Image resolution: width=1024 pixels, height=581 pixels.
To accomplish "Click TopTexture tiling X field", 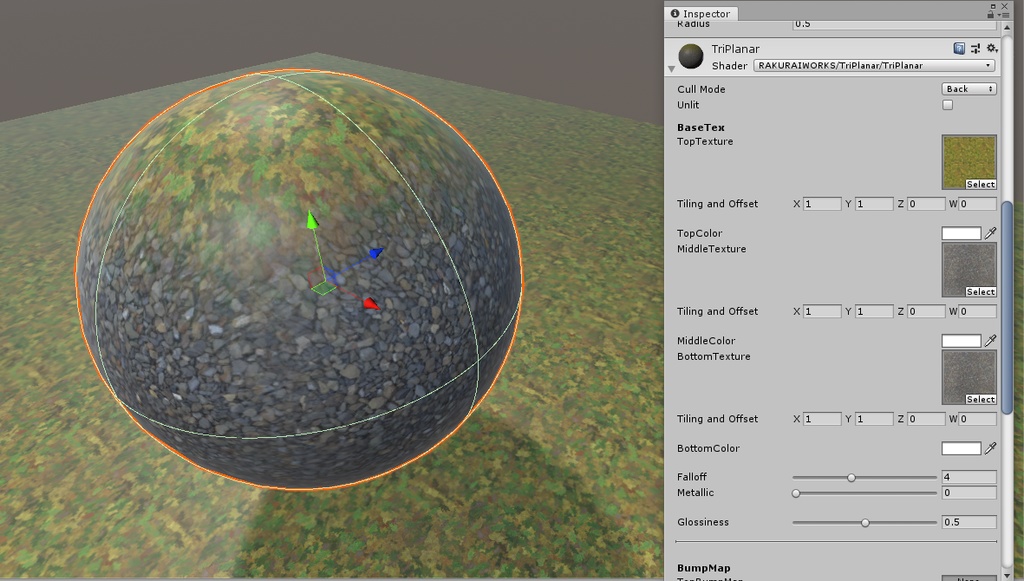I will coord(822,204).
